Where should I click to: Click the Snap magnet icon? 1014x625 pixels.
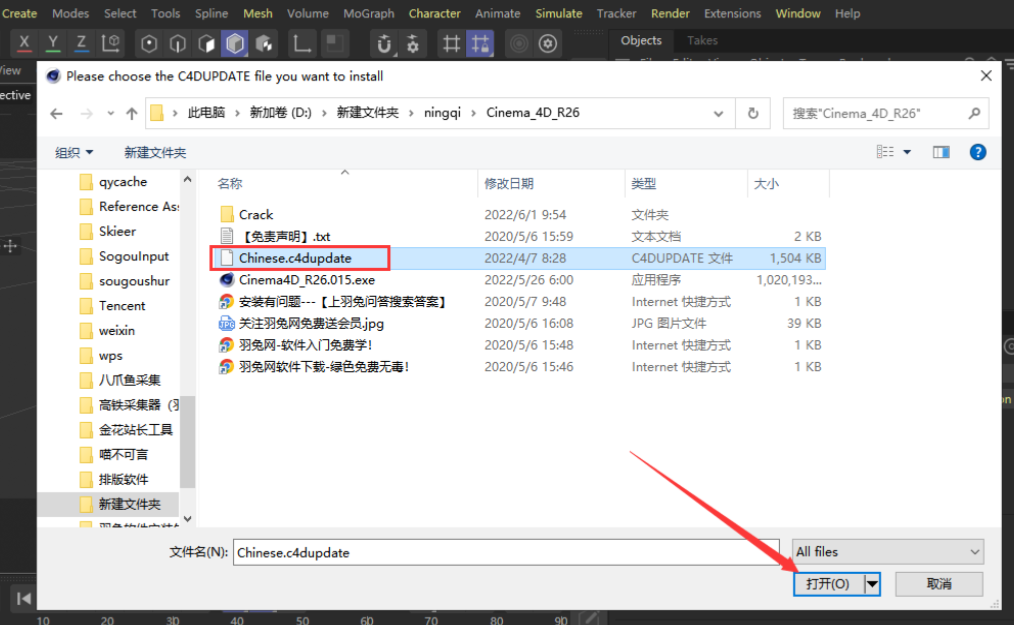(x=384, y=43)
